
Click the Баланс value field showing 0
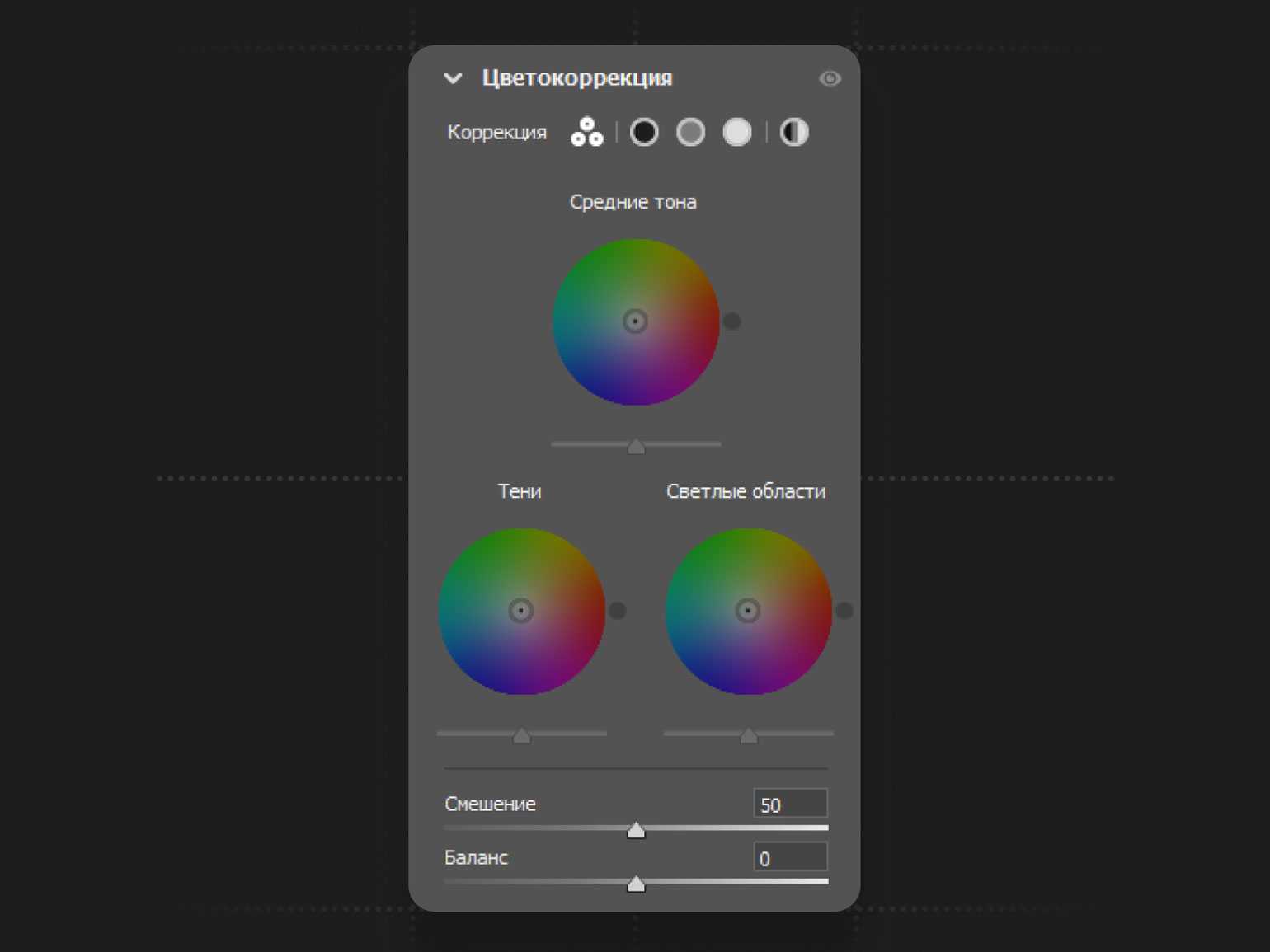coord(789,858)
